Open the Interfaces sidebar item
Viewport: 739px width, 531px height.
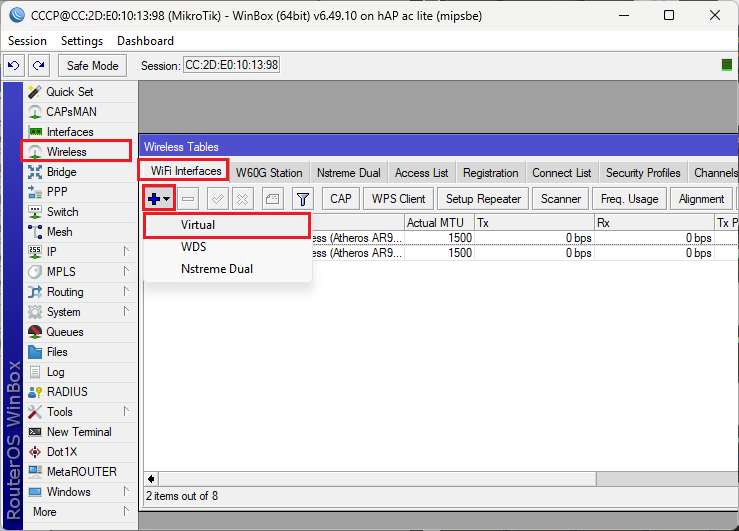(x=80, y=132)
